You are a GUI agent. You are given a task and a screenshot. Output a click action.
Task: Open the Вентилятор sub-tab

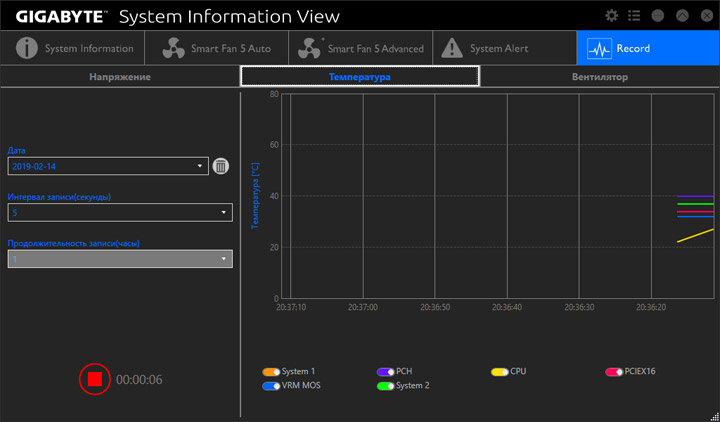600,77
